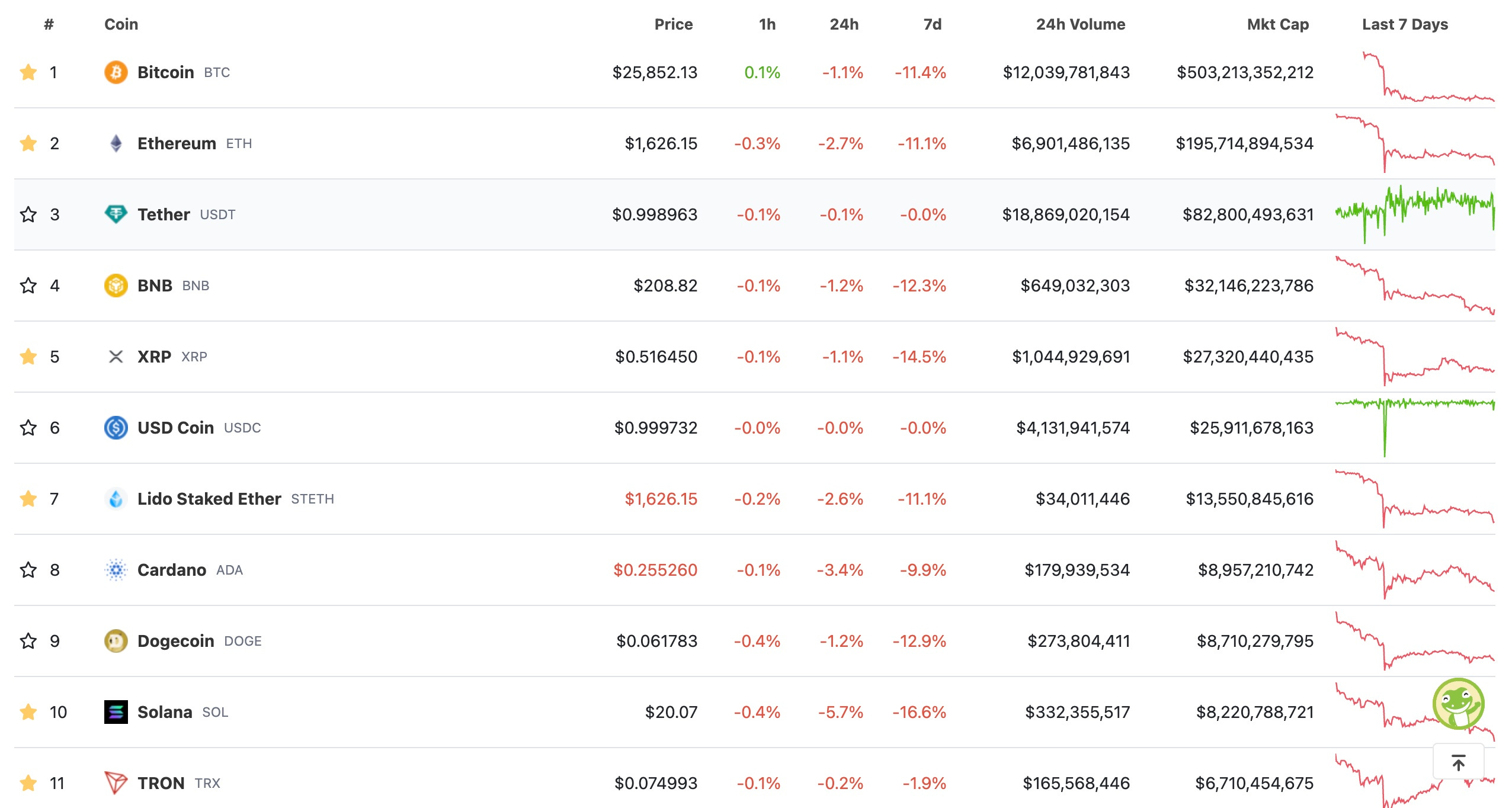Open the Ethereum coin page link
The height and width of the screenshot is (808, 1512).
click(x=177, y=143)
